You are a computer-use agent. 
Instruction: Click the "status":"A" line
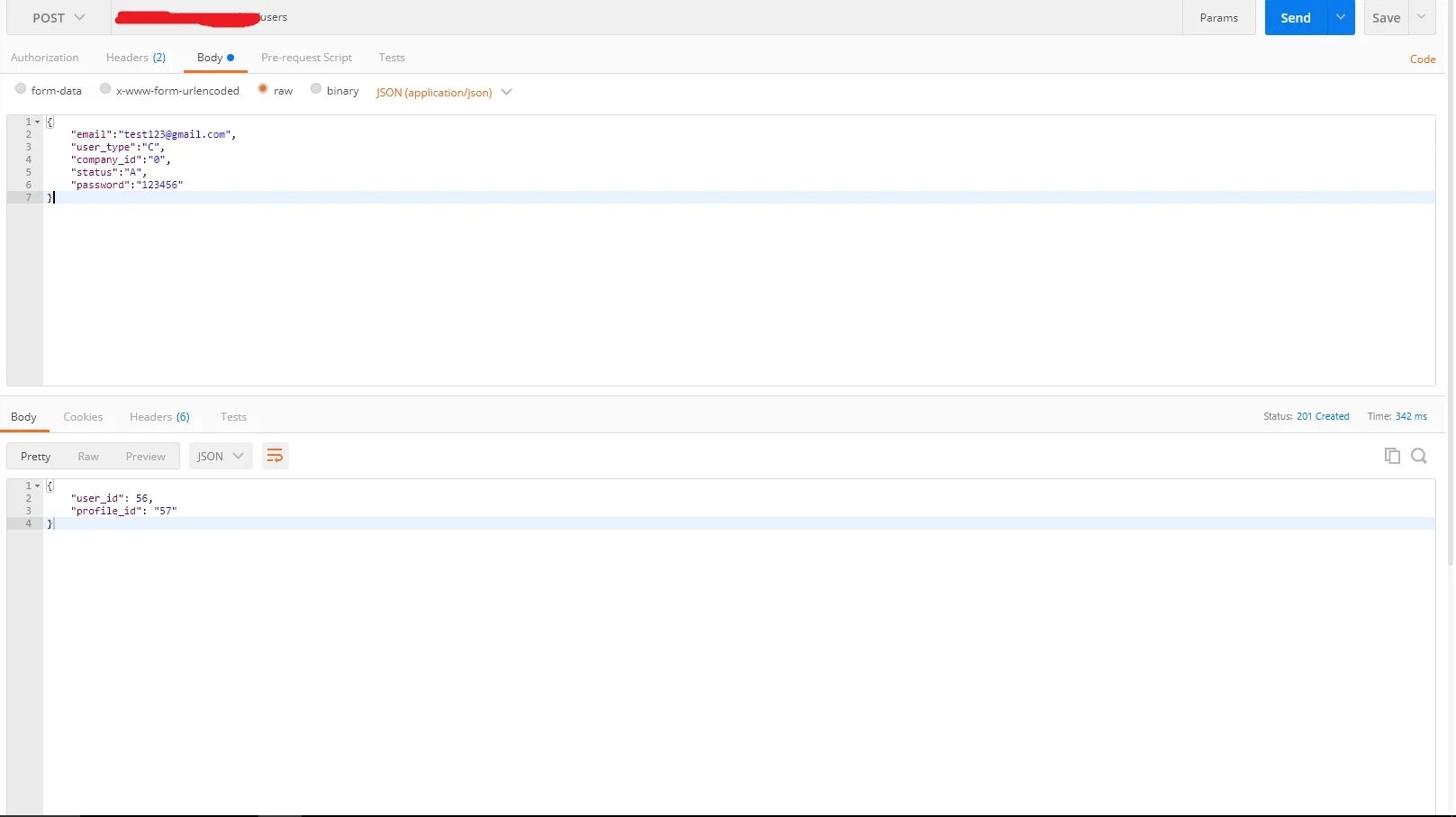(109, 172)
